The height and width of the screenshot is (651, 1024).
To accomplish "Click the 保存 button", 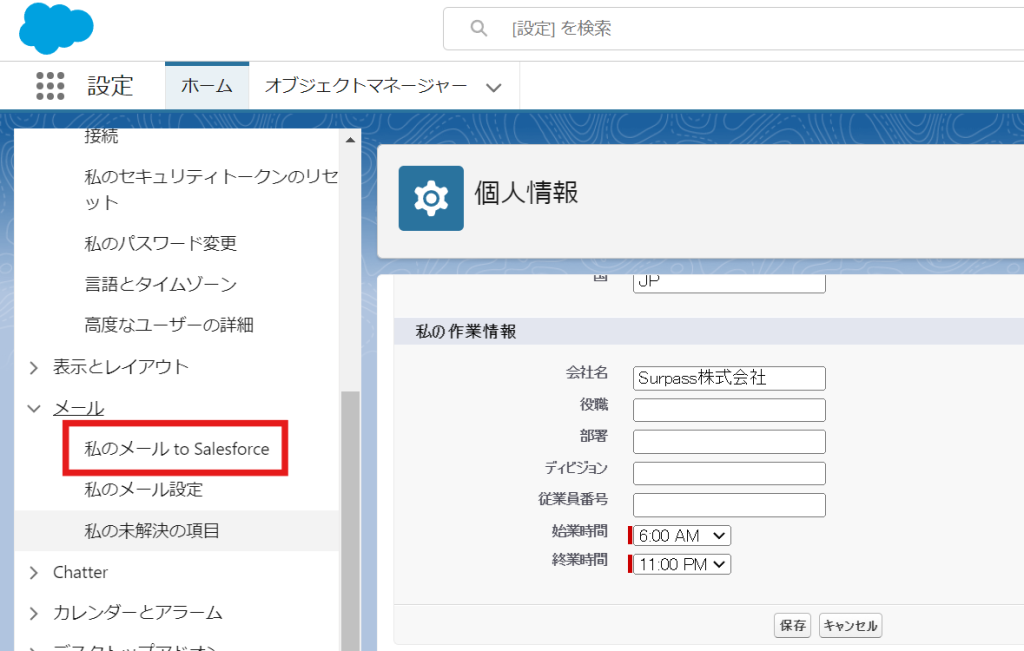I will [792, 626].
